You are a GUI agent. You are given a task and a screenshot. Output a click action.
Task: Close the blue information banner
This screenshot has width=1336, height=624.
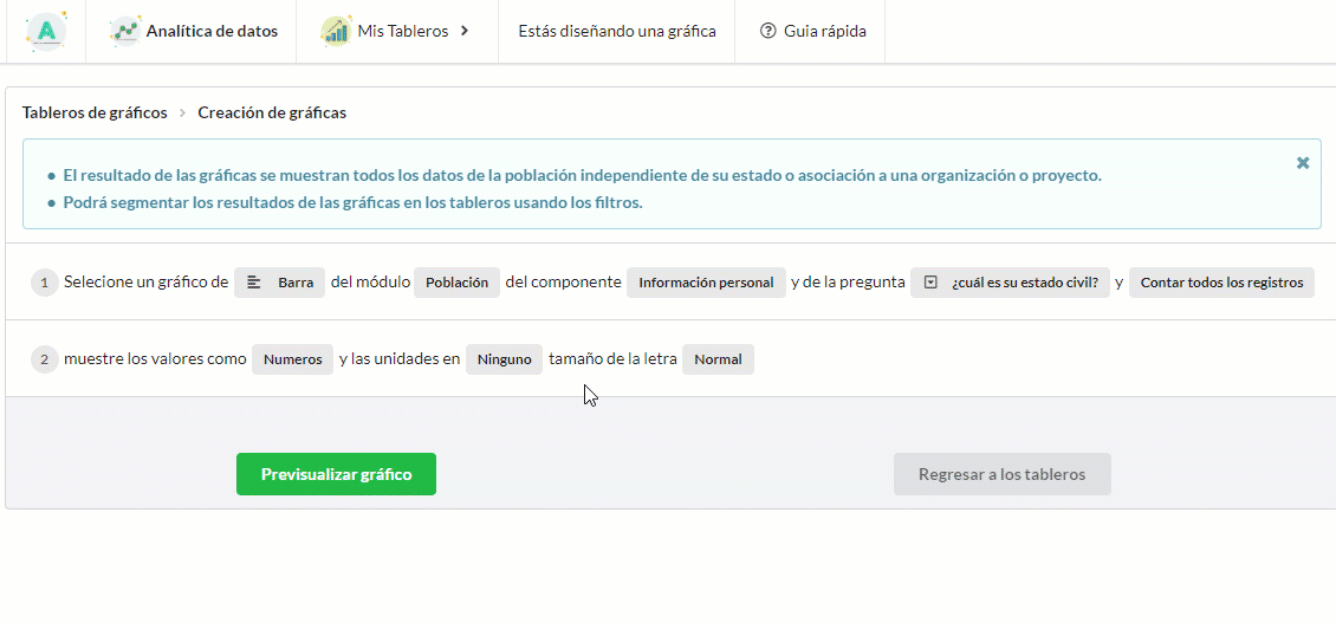click(x=1303, y=163)
